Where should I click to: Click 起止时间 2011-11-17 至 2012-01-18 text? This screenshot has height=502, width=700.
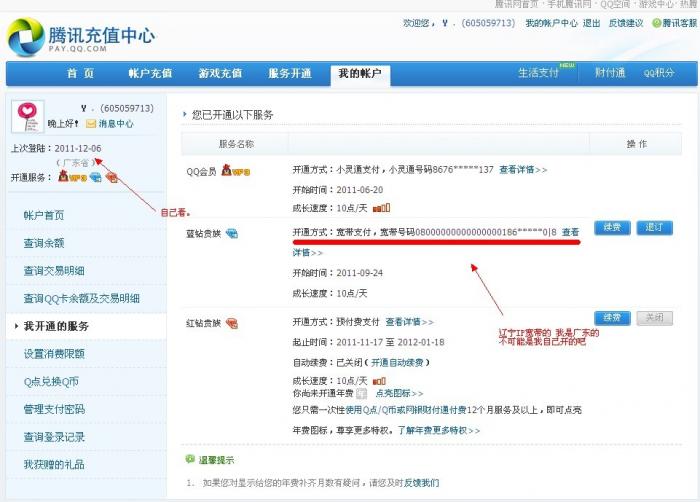368,342
